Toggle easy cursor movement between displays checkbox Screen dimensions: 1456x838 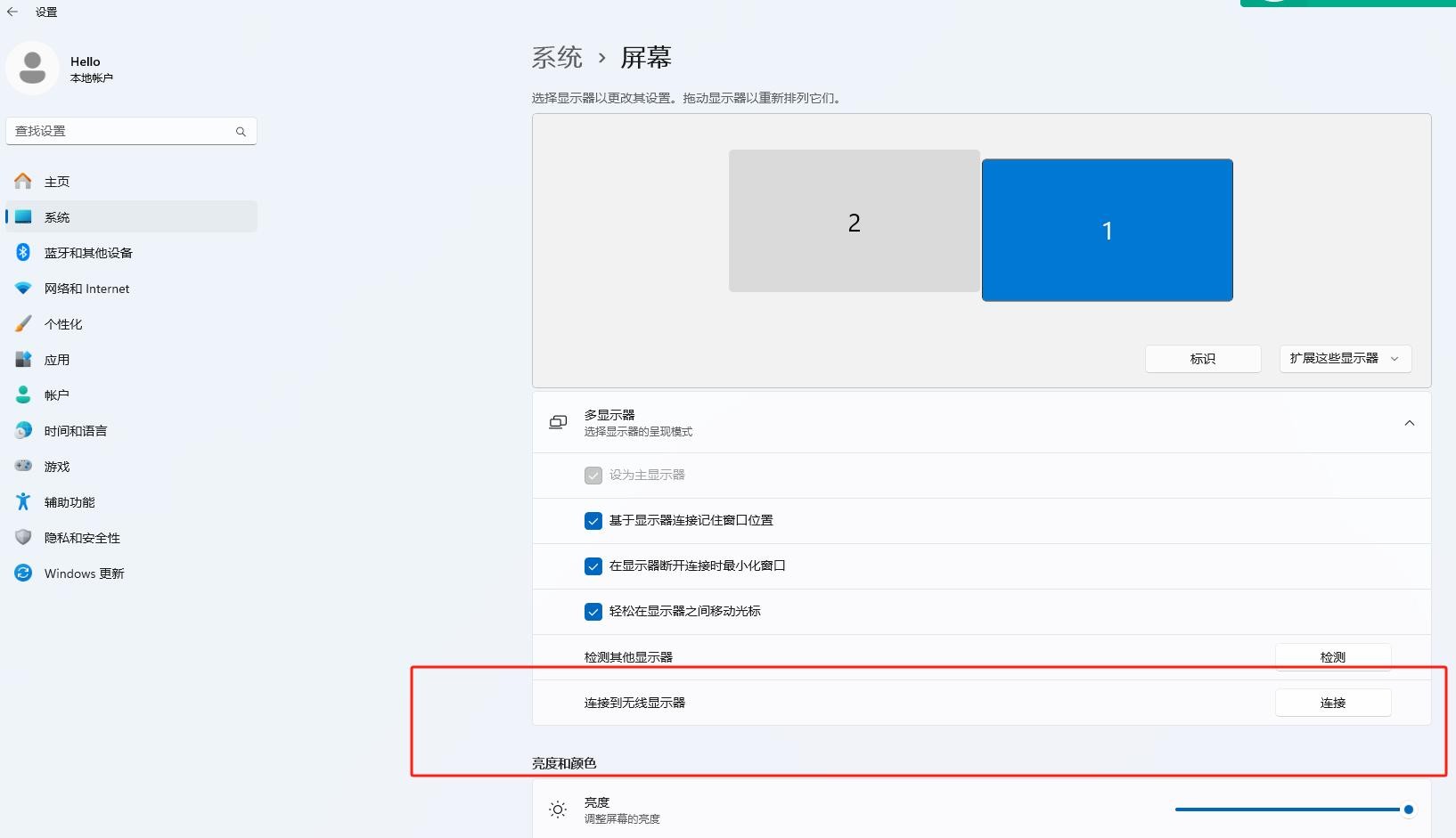(593, 612)
